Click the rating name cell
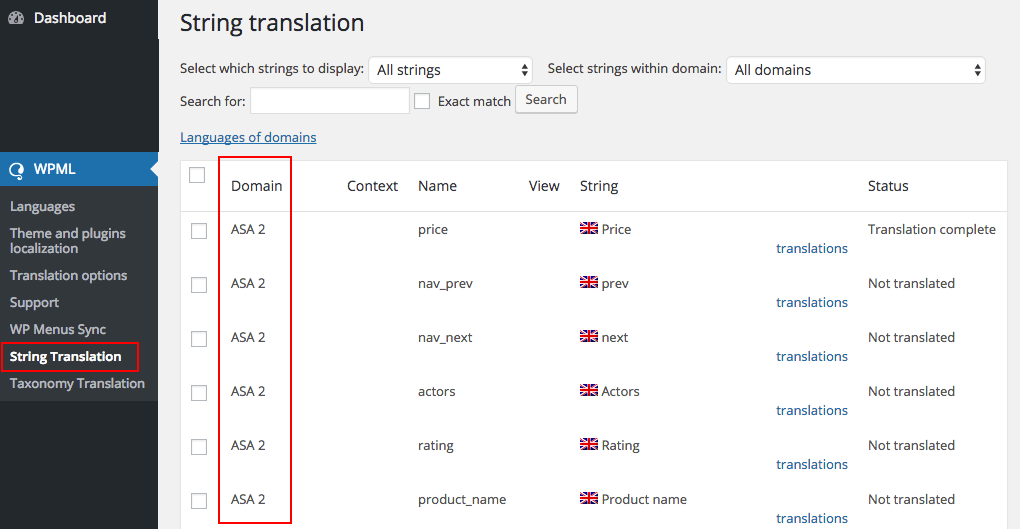Viewport: 1020px width, 529px height. (x=436, y=446)
